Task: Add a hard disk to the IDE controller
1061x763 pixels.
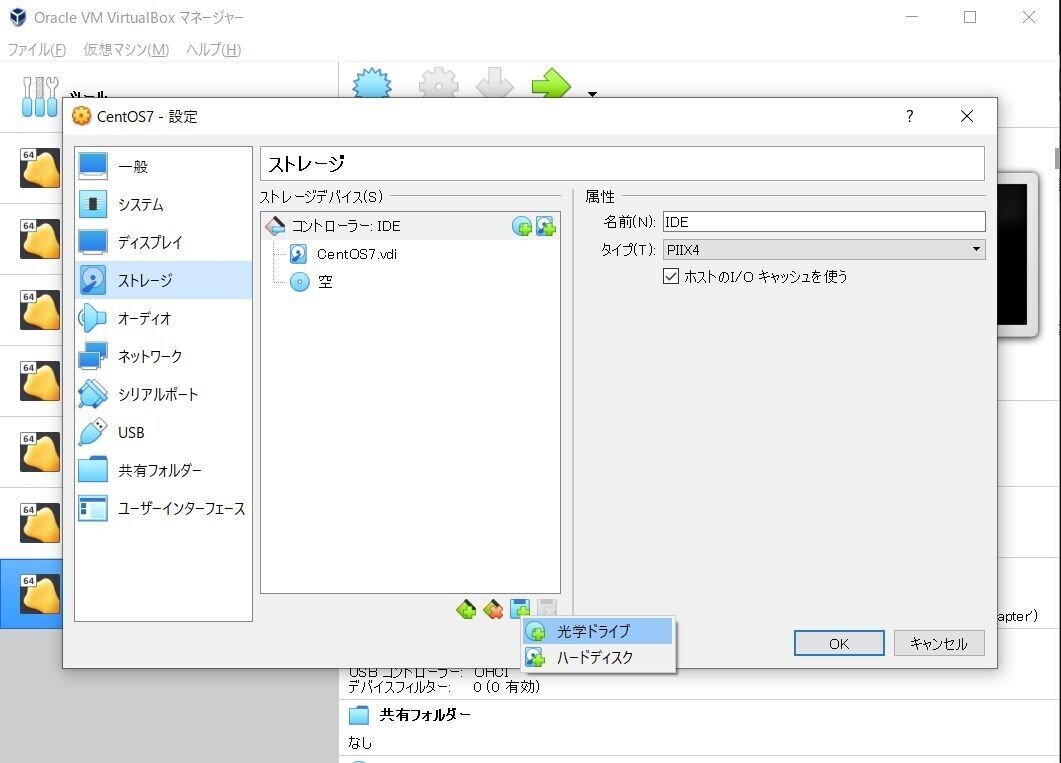Action: pos(546,227)
